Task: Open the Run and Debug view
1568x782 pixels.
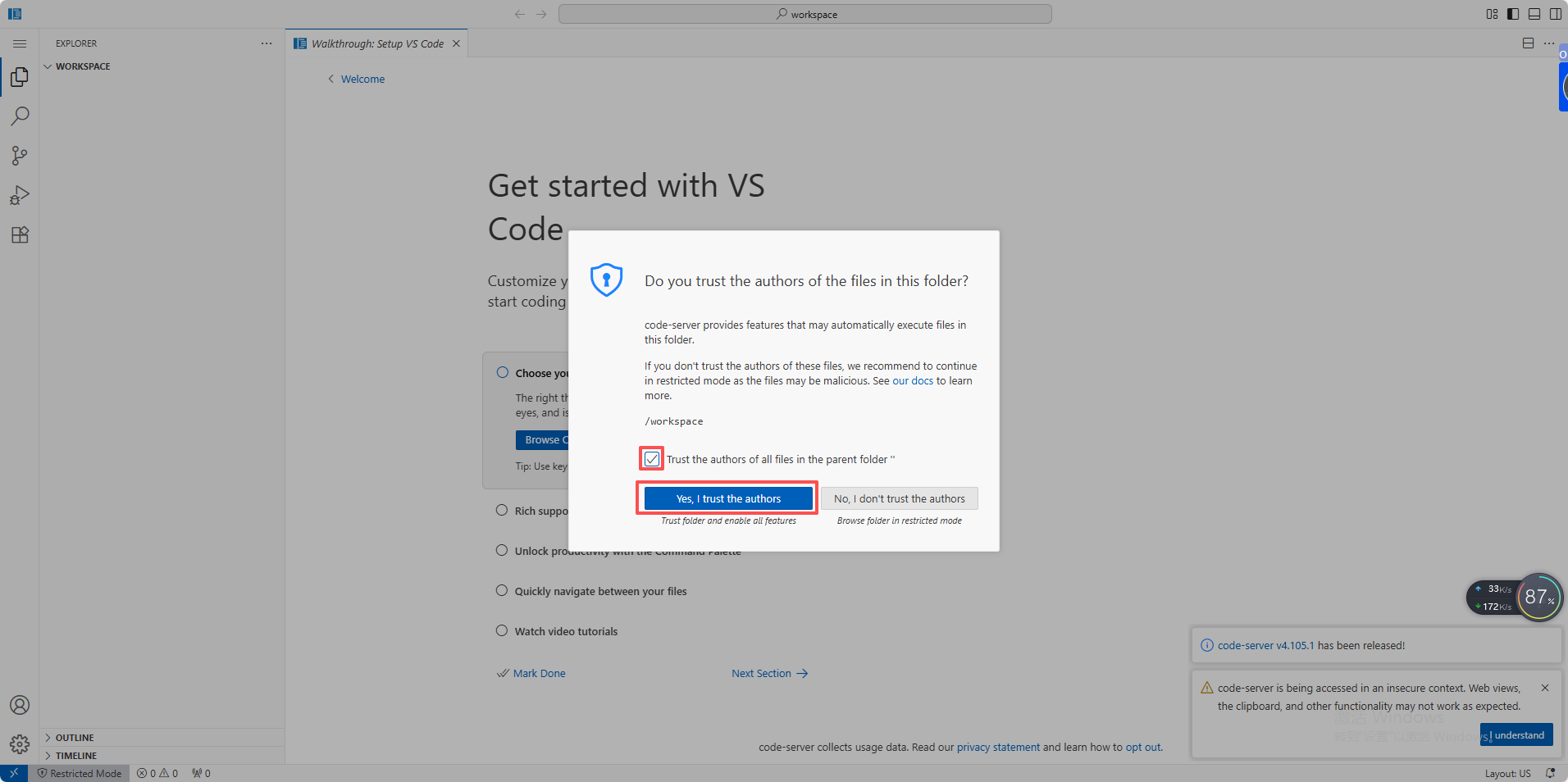Action: [x=20, y=195]
